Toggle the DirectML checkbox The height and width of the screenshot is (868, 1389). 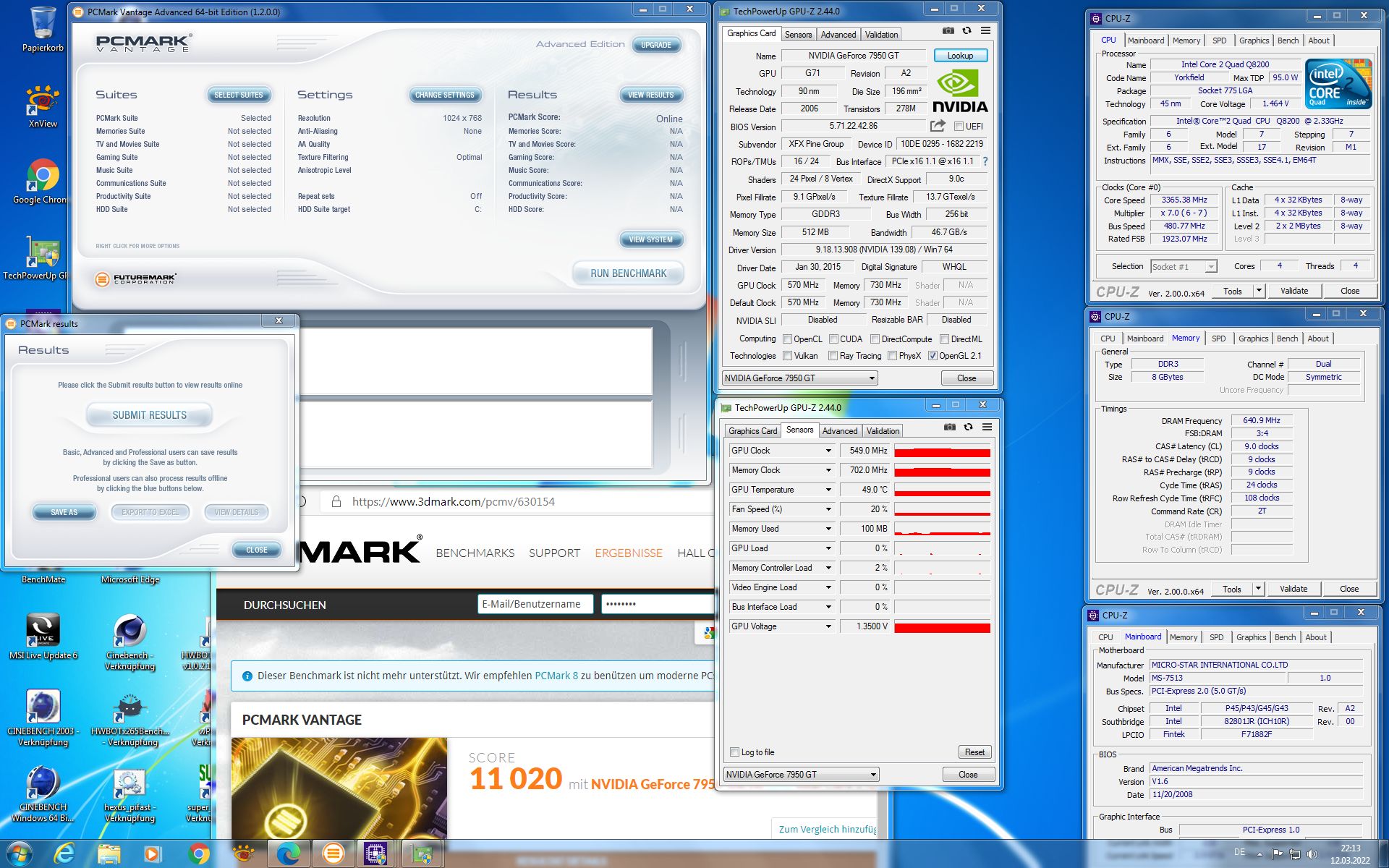944,339
